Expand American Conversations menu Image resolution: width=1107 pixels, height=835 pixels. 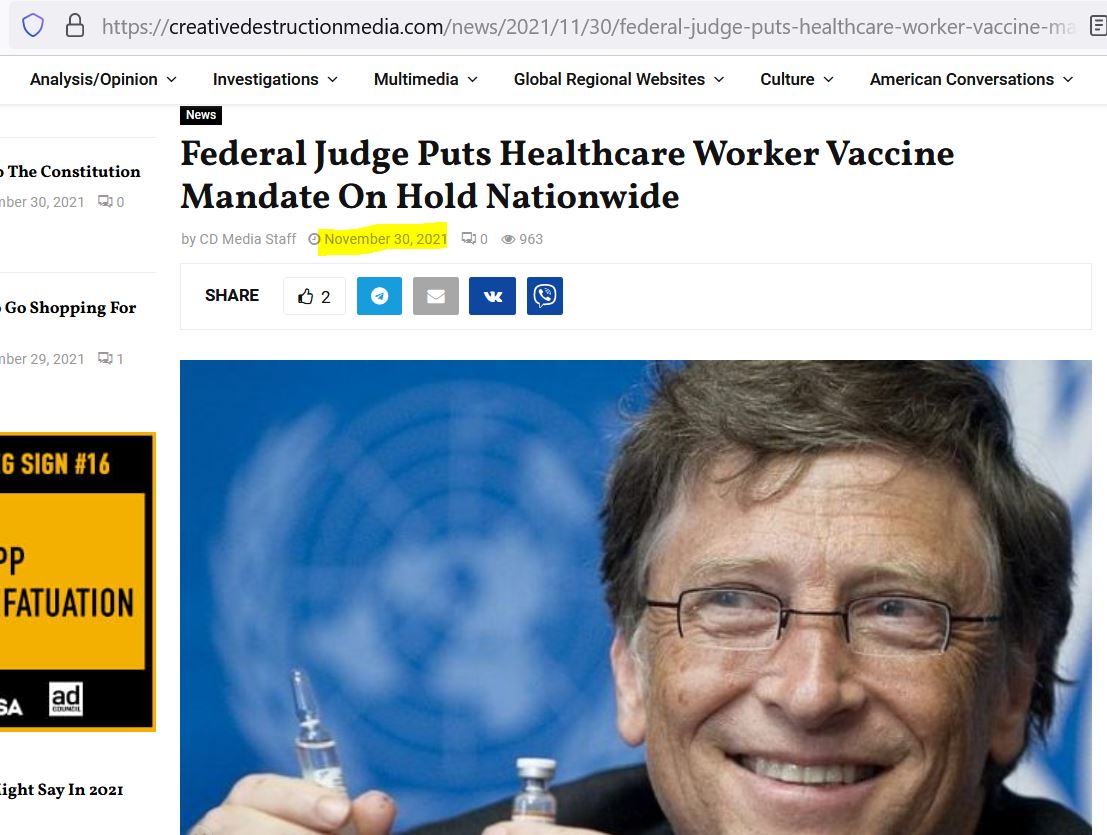tap(971, 79)
